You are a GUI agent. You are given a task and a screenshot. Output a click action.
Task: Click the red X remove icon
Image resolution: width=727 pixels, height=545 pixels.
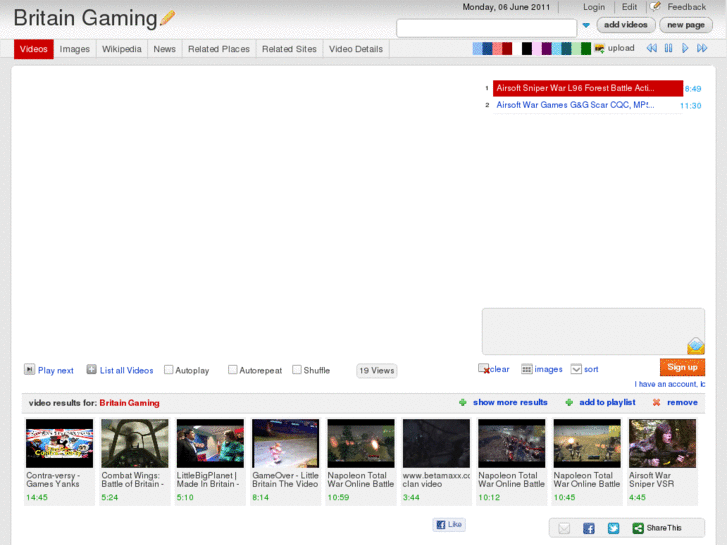point(656,402)
